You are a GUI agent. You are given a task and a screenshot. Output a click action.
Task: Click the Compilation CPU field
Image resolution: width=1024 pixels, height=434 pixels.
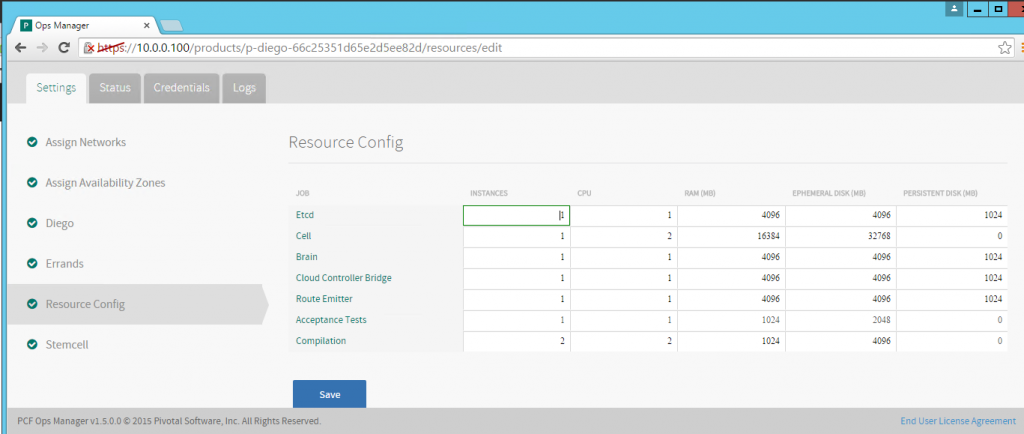click(x=624, y=341)
